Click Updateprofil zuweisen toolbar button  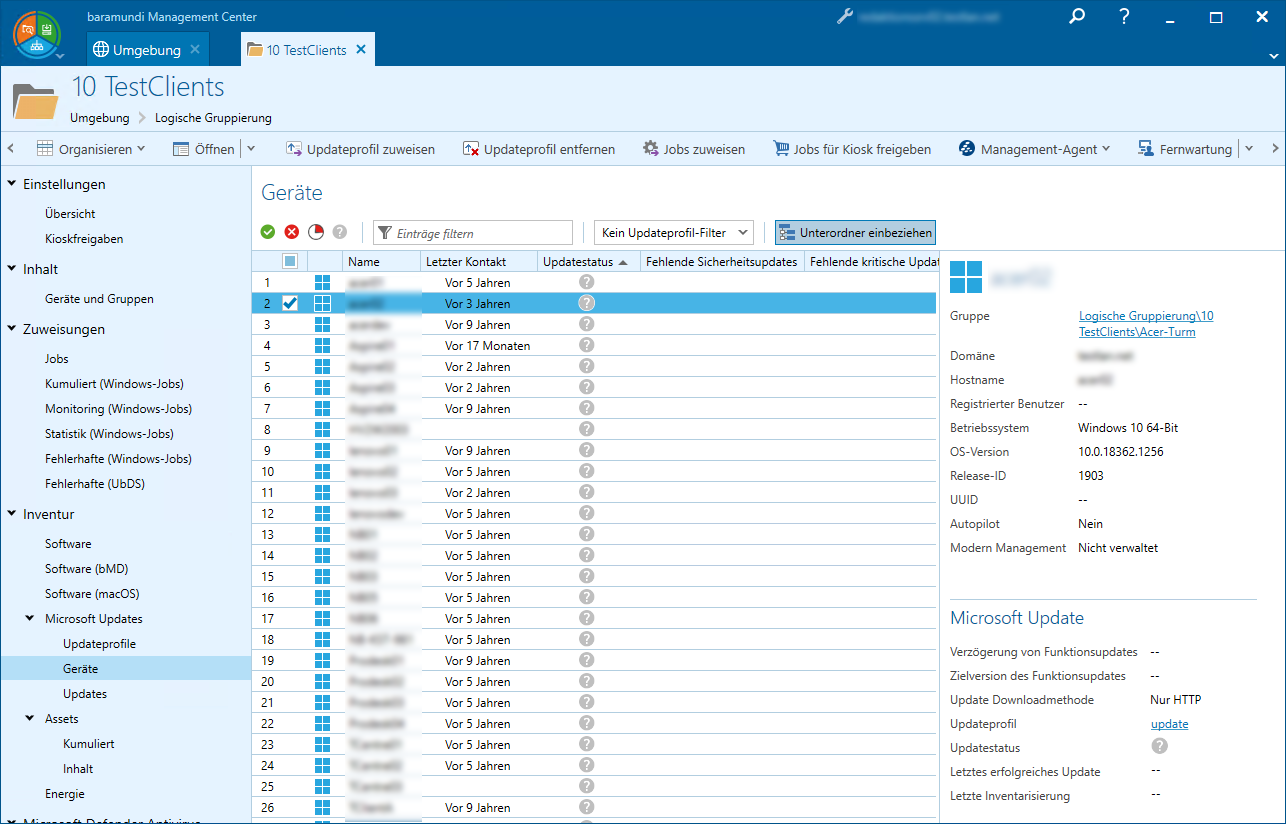[x=361, y=149]
